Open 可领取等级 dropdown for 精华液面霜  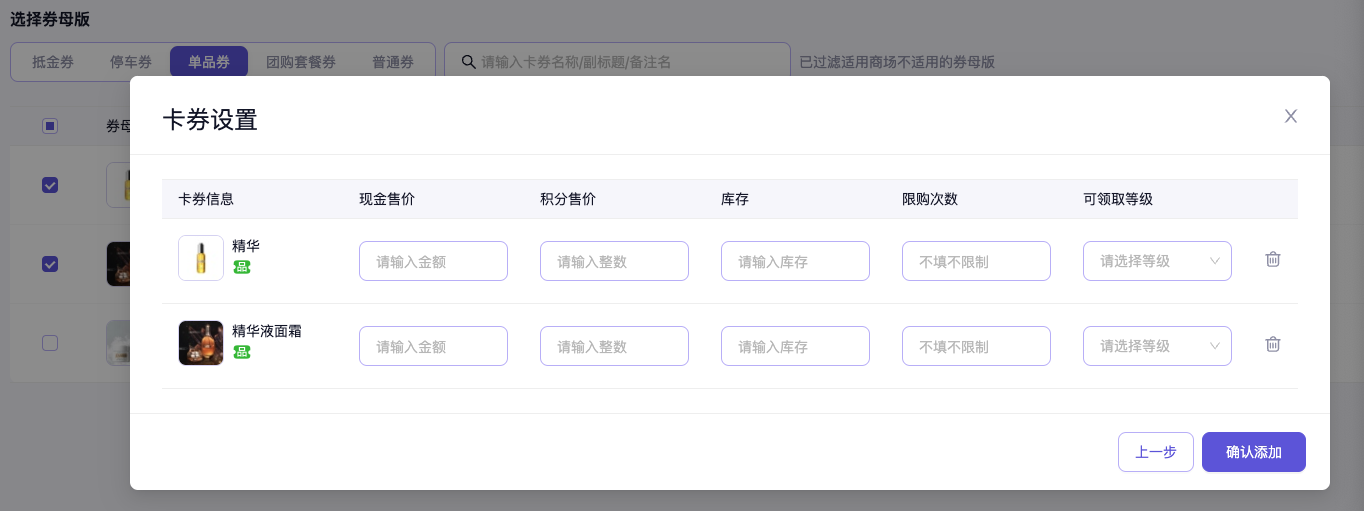1157,346
